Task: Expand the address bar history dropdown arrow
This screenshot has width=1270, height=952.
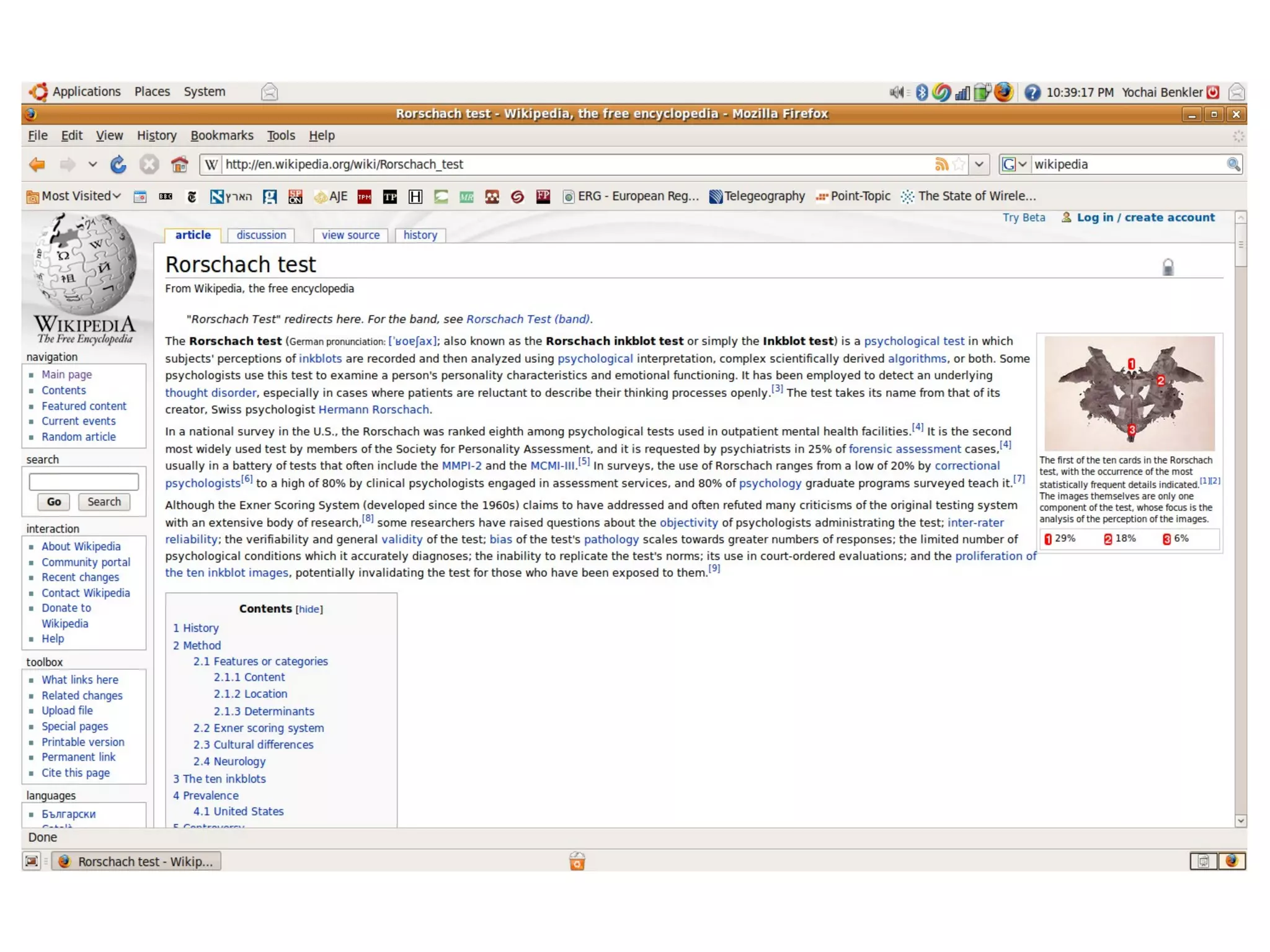Action: (979, 164)
